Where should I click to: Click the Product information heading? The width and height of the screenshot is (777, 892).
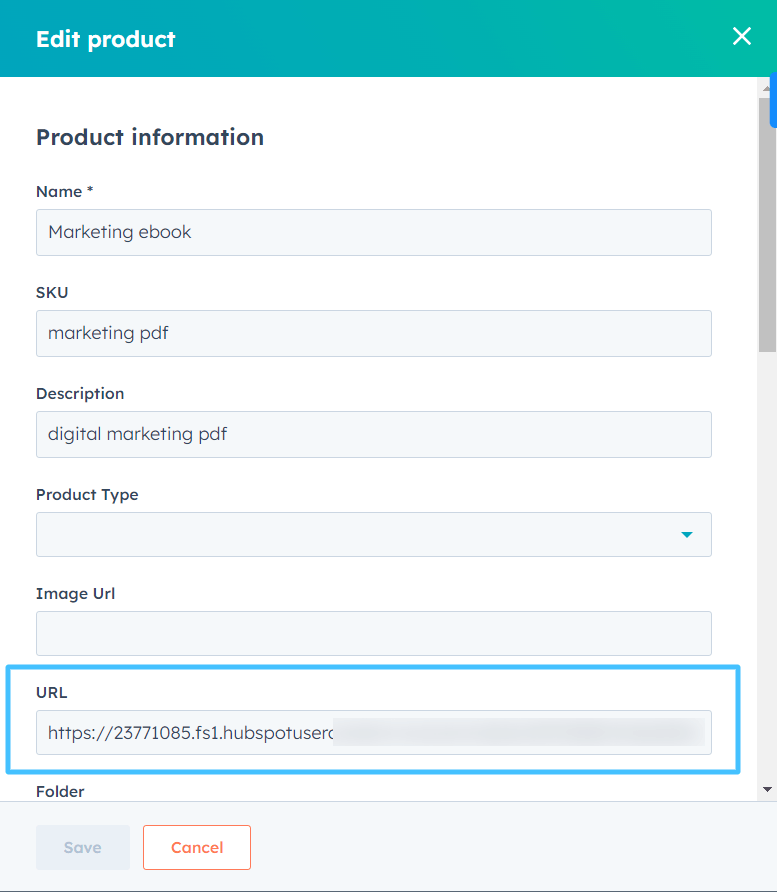point(149,137)
